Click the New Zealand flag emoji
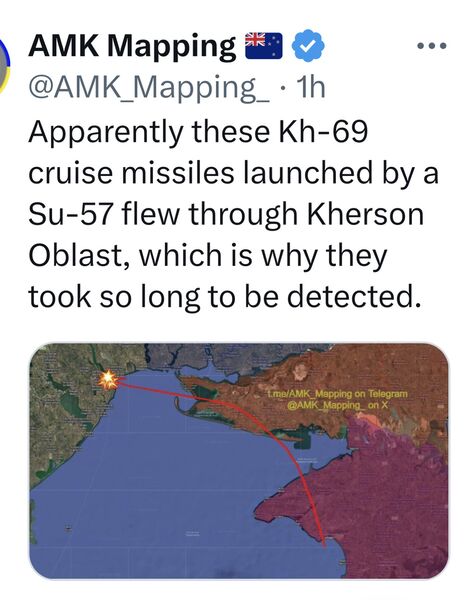473x600 pixels. point(264,46)
